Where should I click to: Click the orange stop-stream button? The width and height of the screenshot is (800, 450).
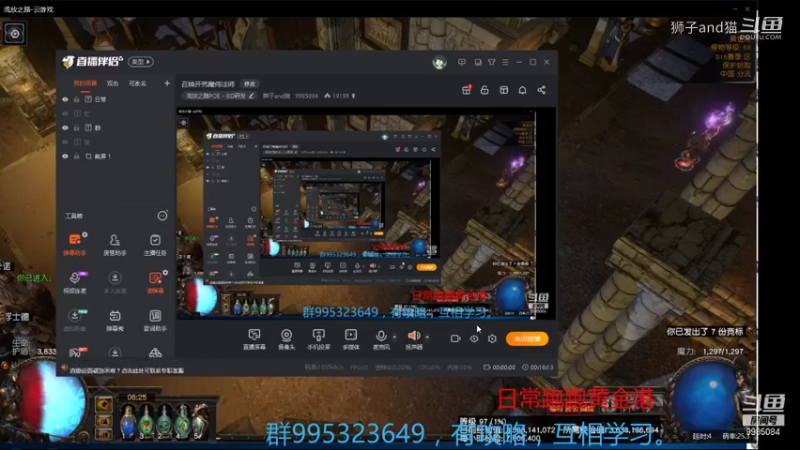point(527,339)
